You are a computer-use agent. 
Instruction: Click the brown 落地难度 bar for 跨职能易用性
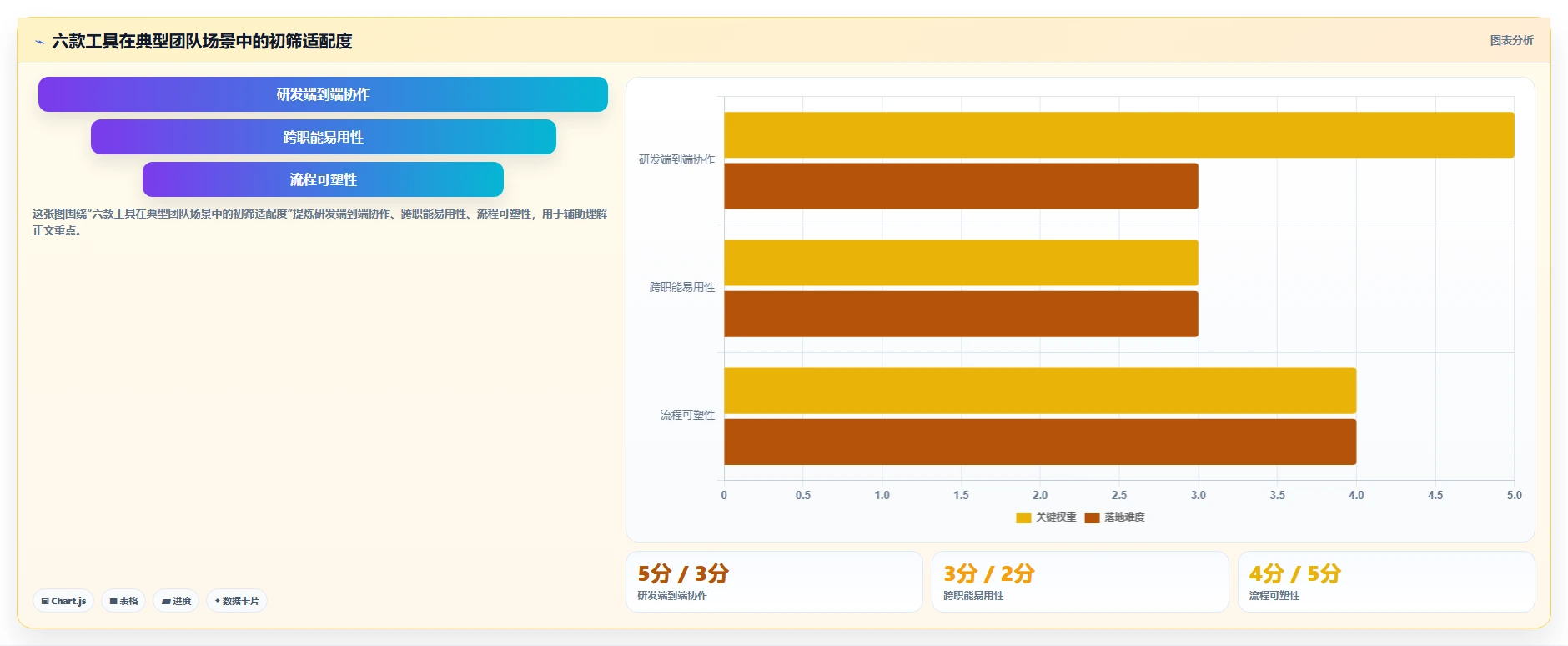[x=961, y=314]
